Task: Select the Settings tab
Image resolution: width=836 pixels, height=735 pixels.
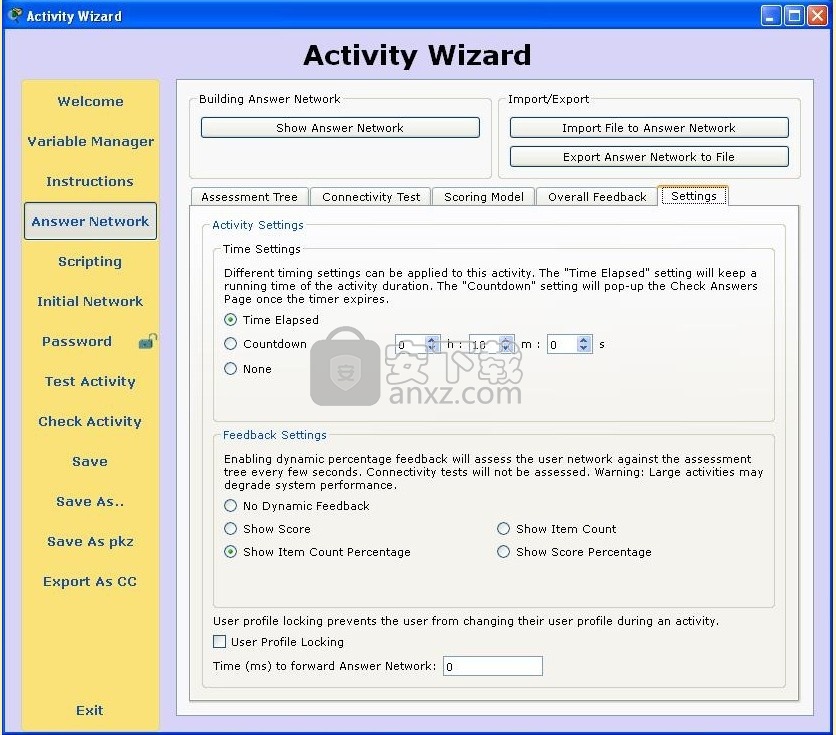Action: tap(694, 196)
